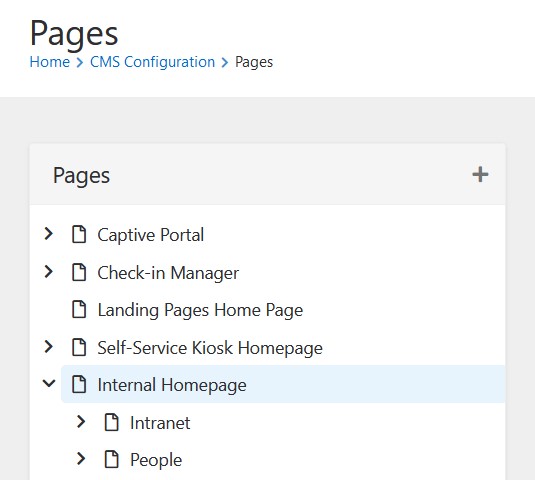Open the Home breadcrumb link
Screen dimensions: 535x480
coord(50,62)
